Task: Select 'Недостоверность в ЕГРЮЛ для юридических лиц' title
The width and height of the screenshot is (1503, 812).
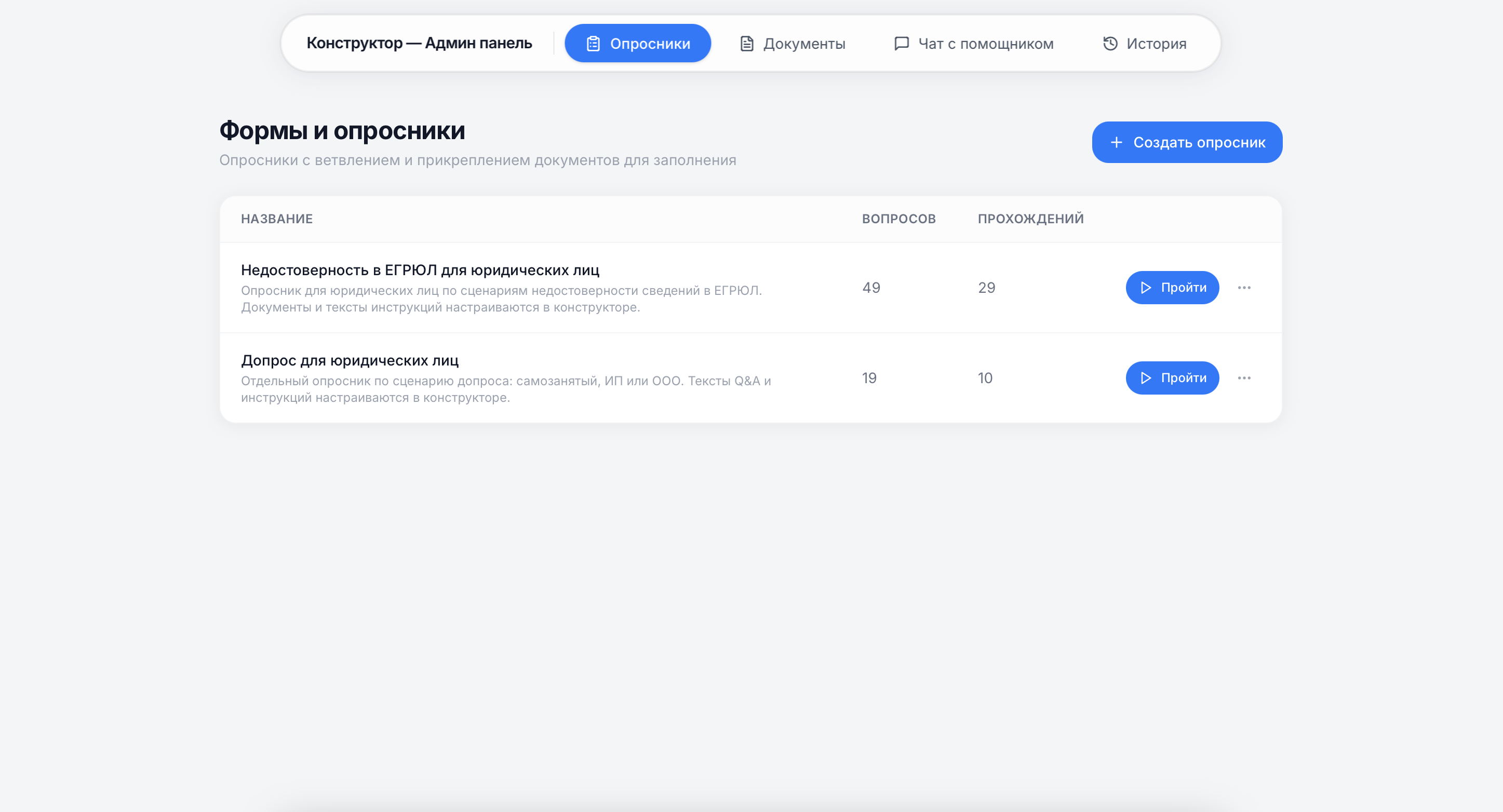Action: (x=420, y=270)
